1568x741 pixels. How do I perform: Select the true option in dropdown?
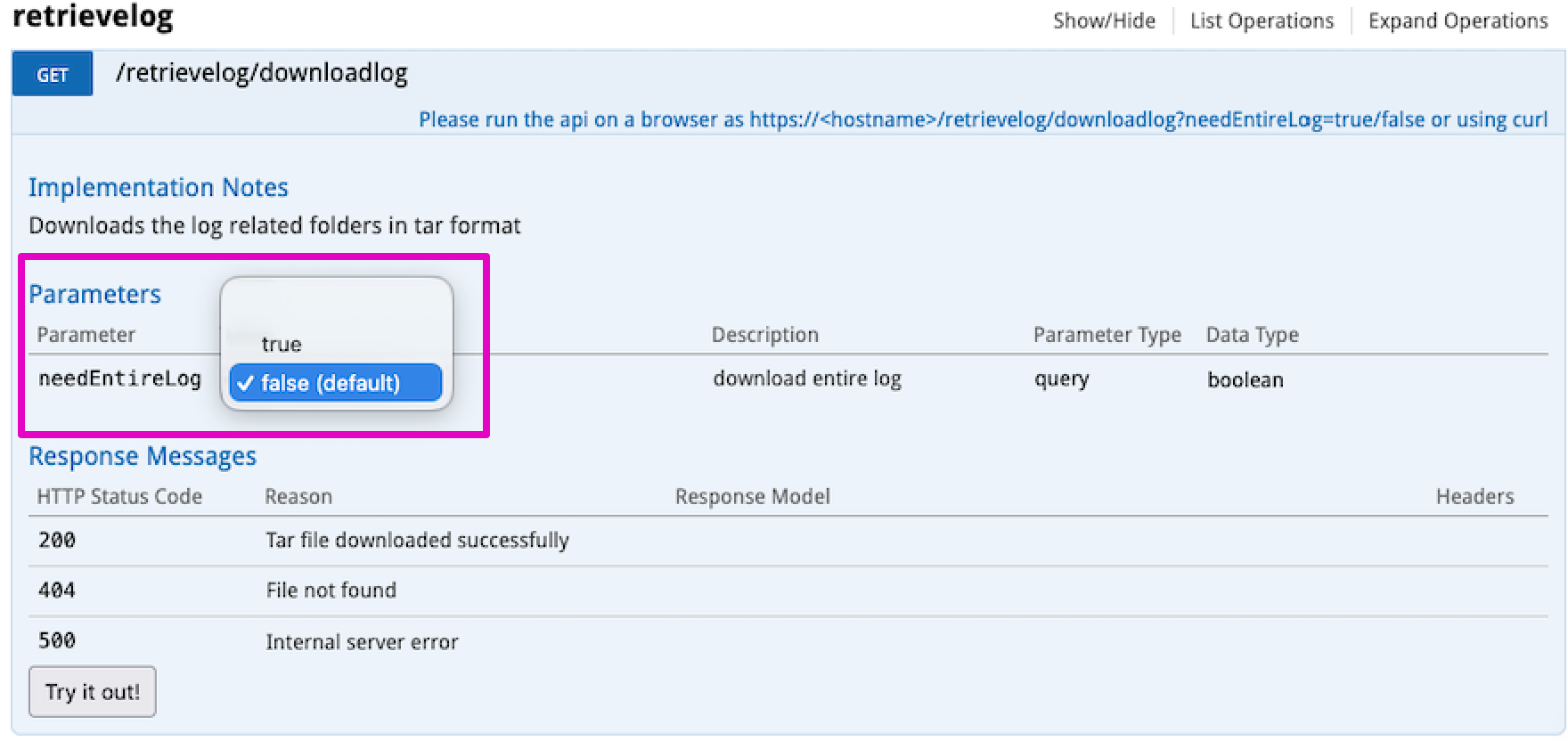coord(282,345)
